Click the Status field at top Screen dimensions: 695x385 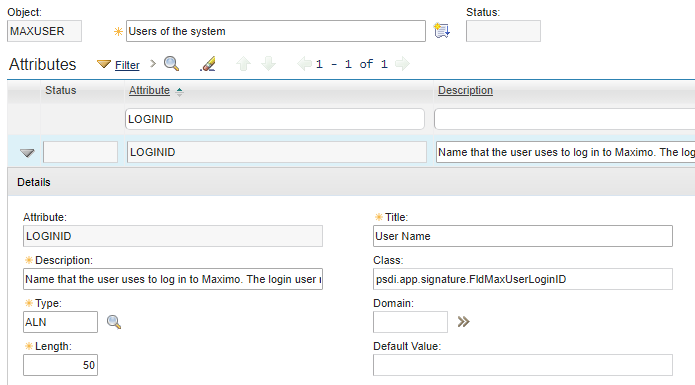click(x=503, y=31)
